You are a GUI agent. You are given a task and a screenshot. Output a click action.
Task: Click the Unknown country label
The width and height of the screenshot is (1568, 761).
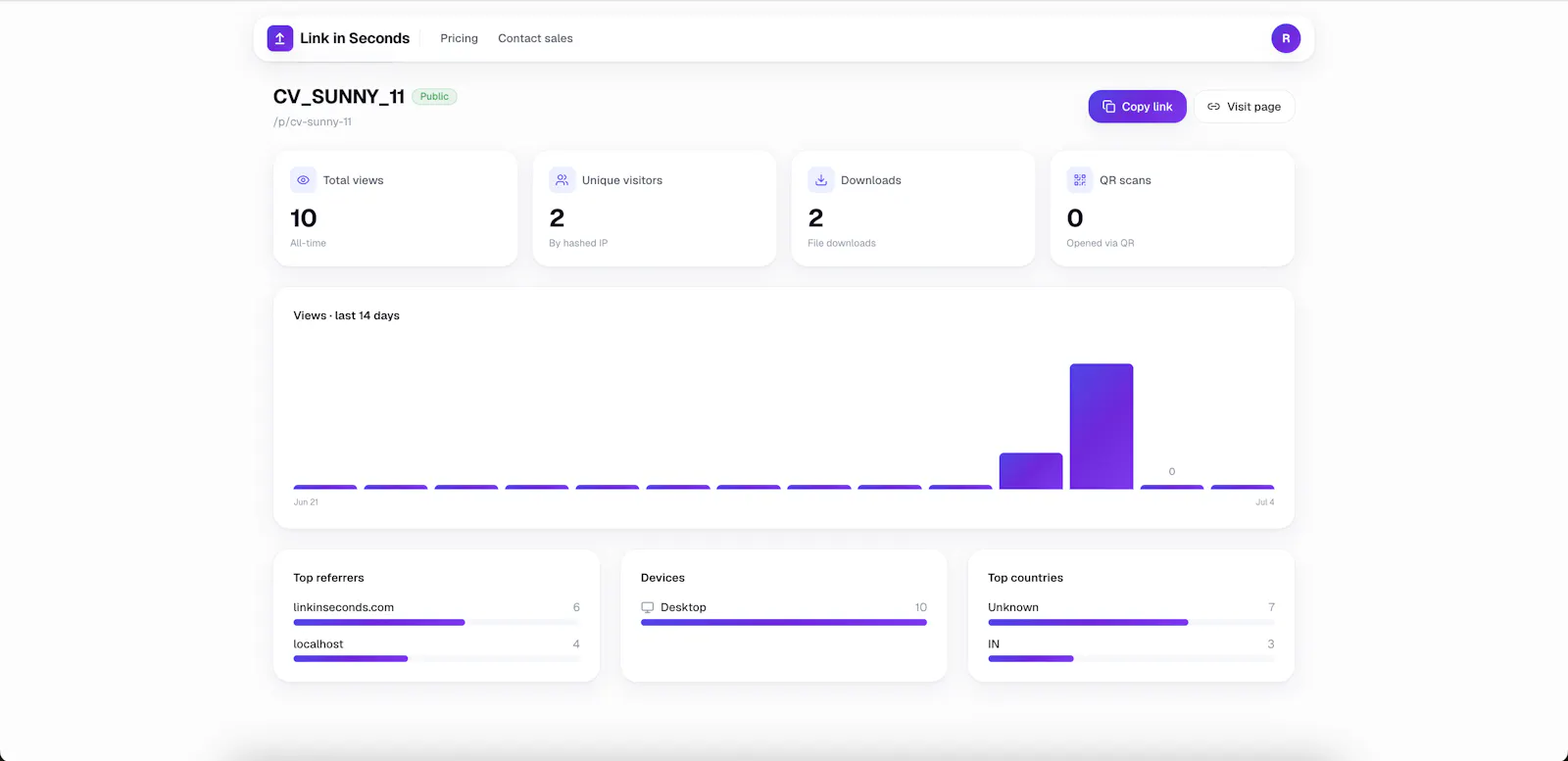1013,607
